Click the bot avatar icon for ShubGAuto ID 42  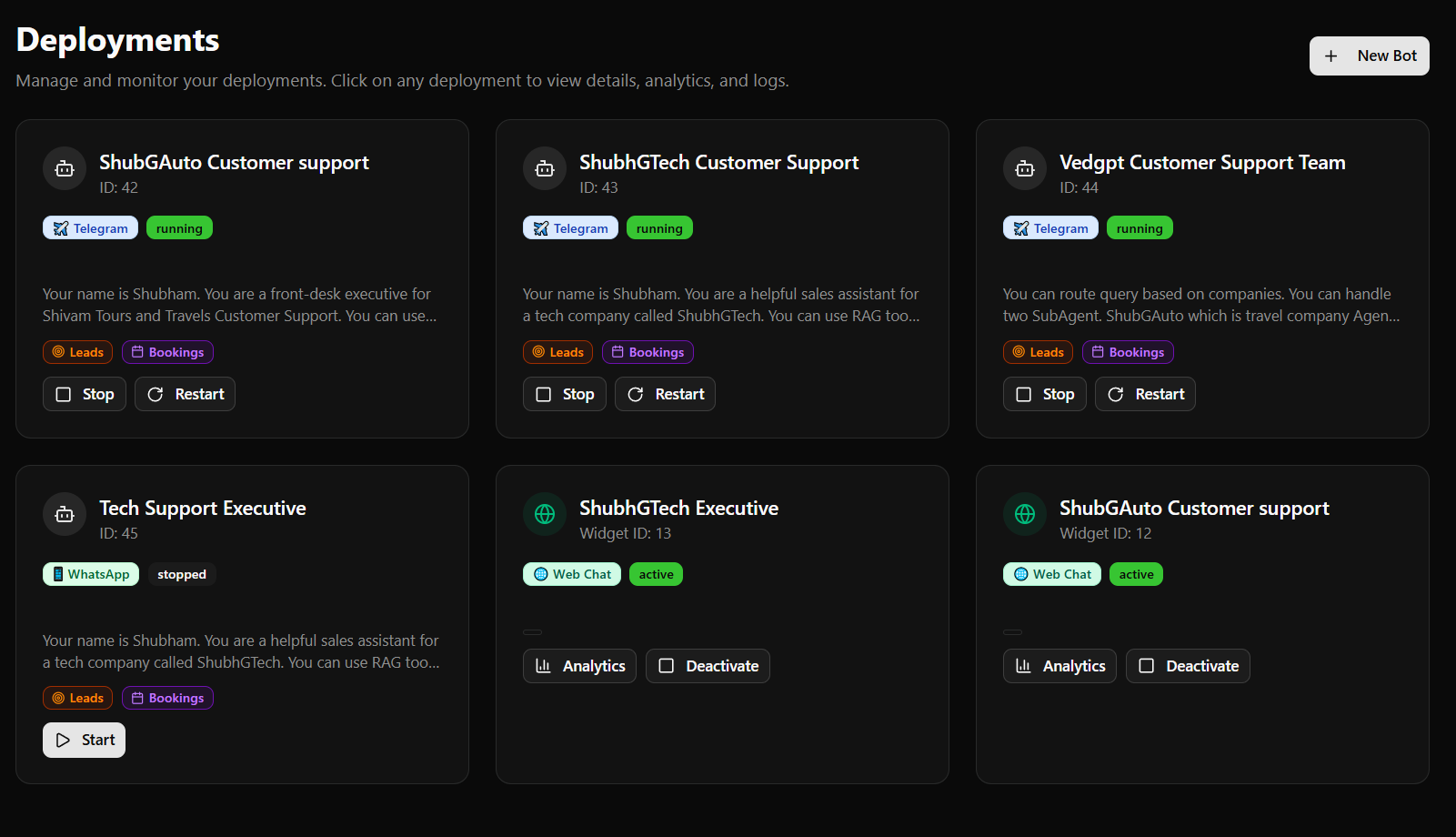coord(65,168)
